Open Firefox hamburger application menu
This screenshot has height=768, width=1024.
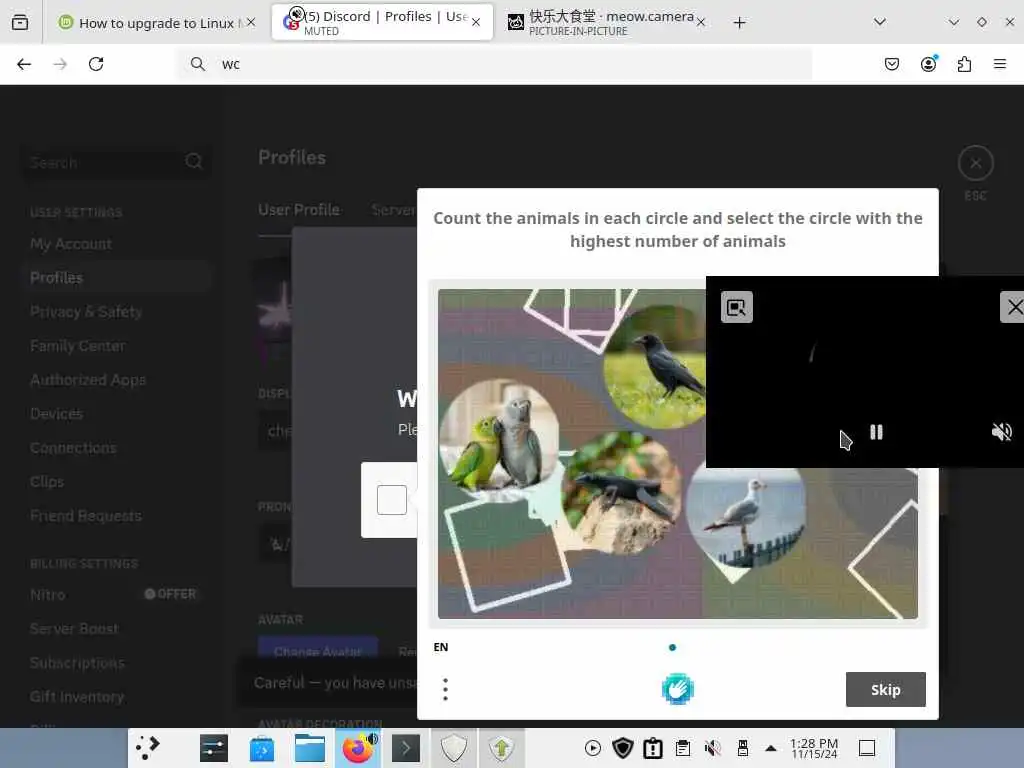pyautogui.click(x=1000, y=64)
